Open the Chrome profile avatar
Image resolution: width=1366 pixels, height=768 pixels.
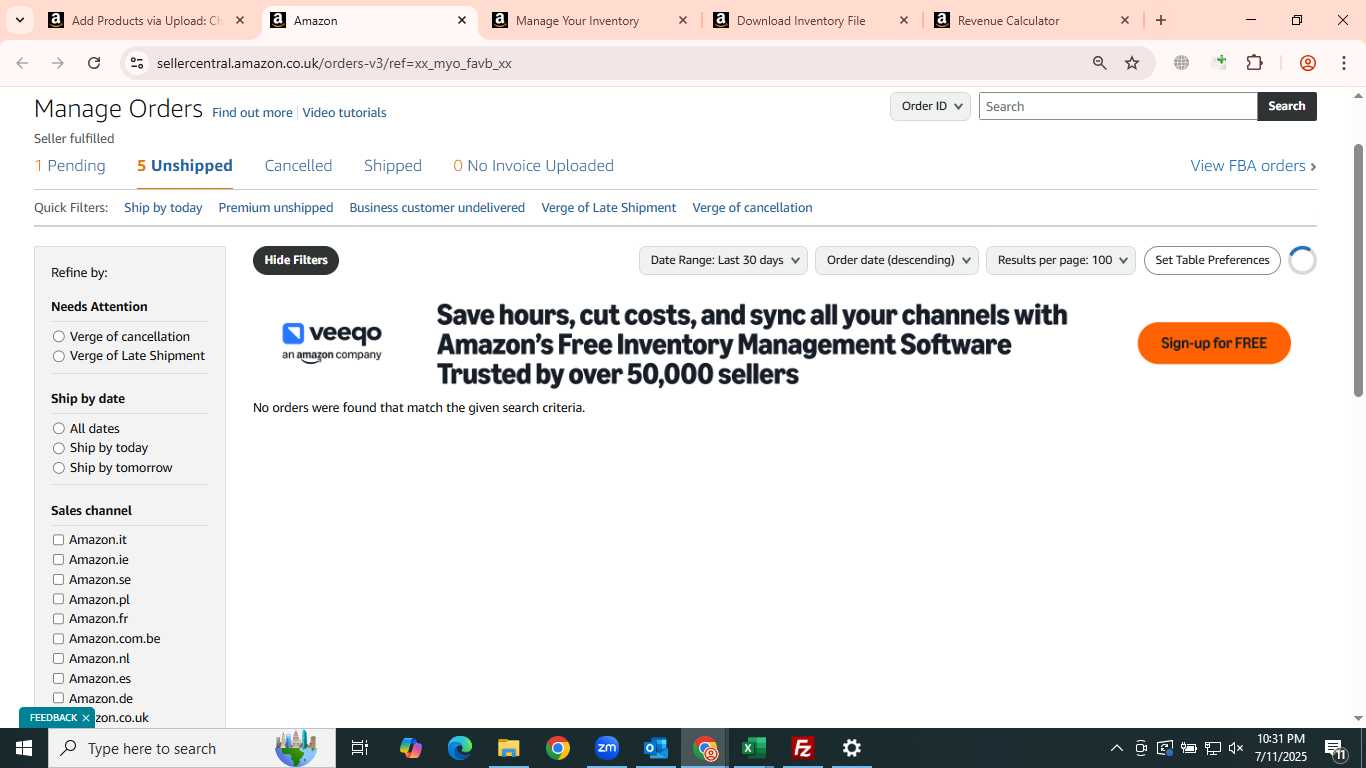[1307, 63]
